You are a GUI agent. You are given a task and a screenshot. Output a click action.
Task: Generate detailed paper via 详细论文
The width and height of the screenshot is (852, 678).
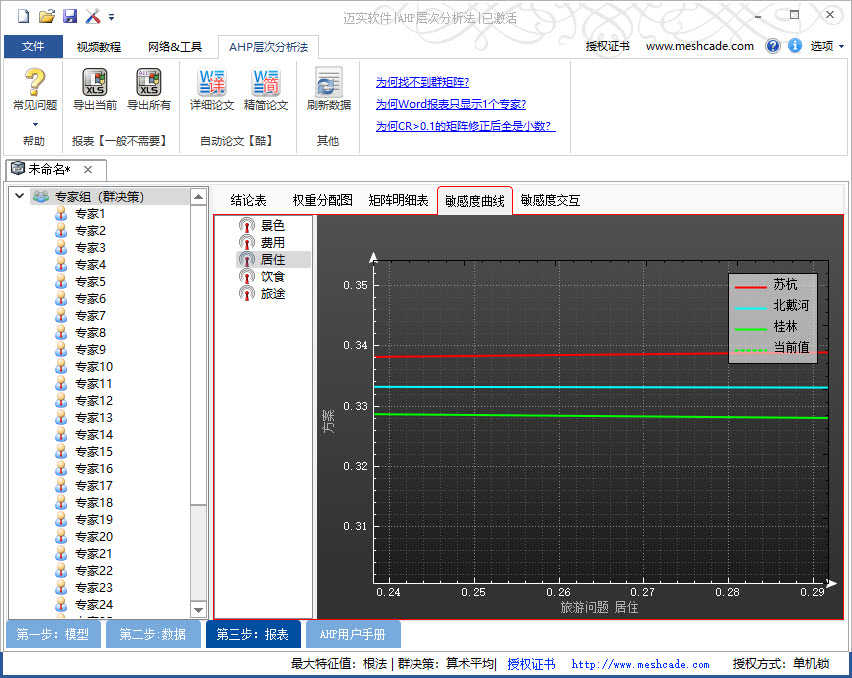211,89
